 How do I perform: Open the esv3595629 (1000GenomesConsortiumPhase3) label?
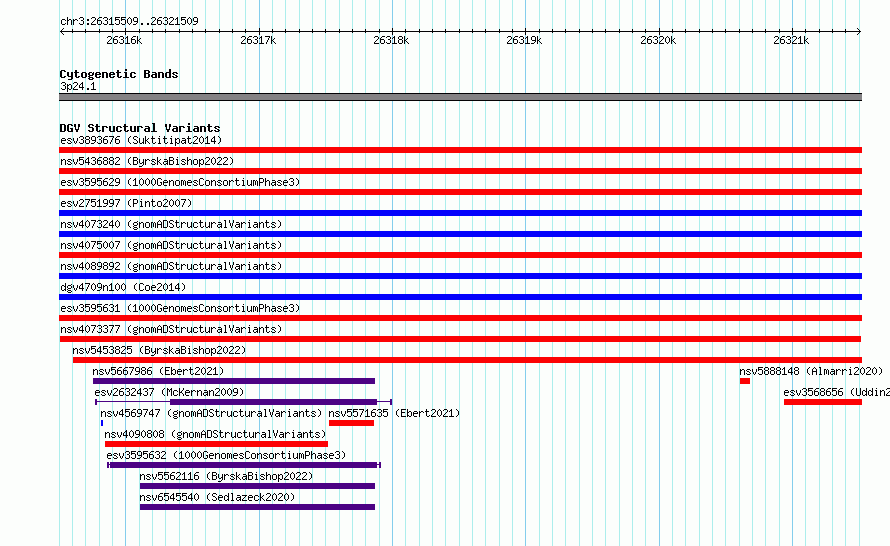pyautogui.click(x=180, y=182)
